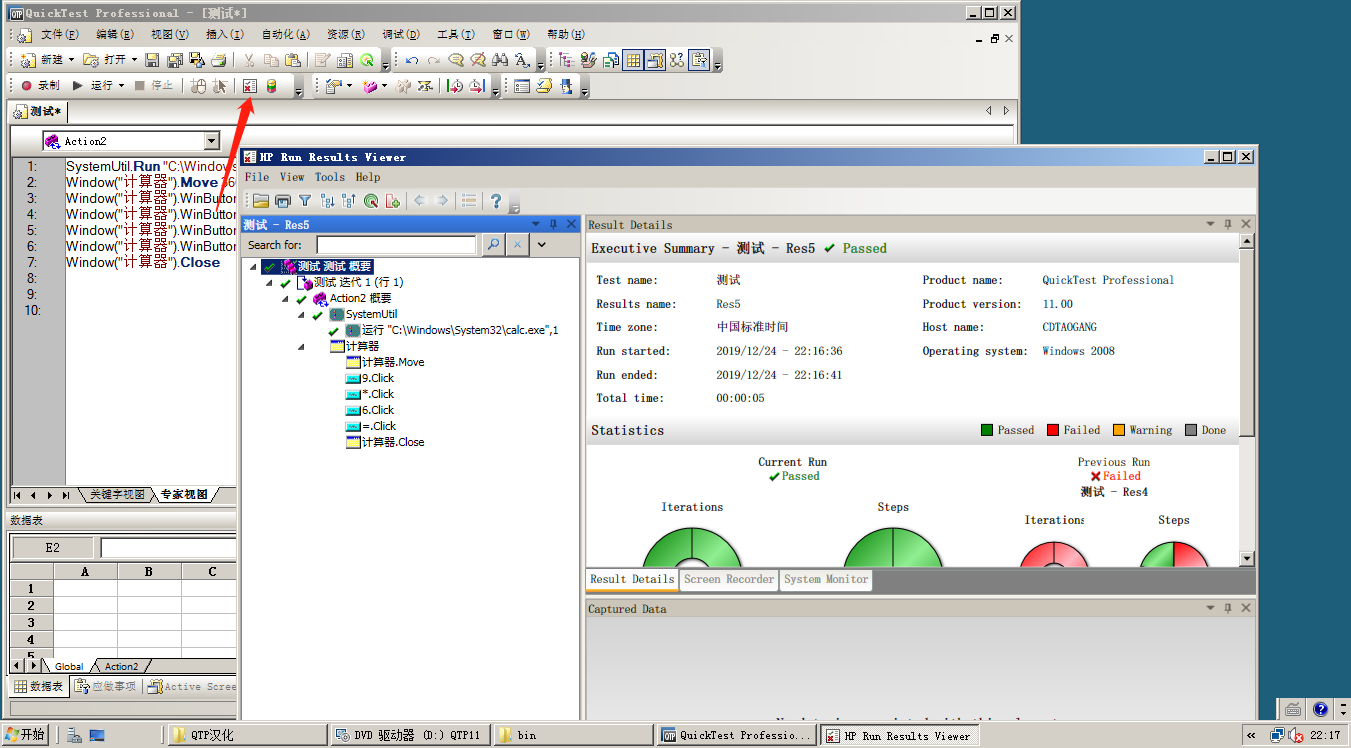This screenshot has height=748, width=1351.
Task: Open the View menu in Run Results Viewer
Action: [x=292, y=177]
